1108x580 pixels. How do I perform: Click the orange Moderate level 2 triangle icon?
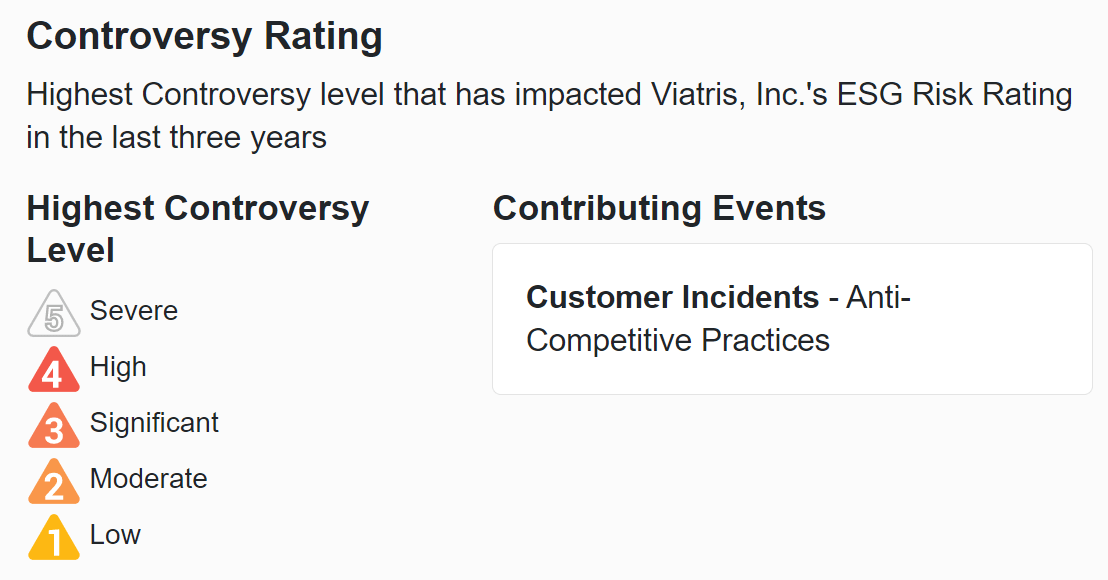tap(54, 481)
